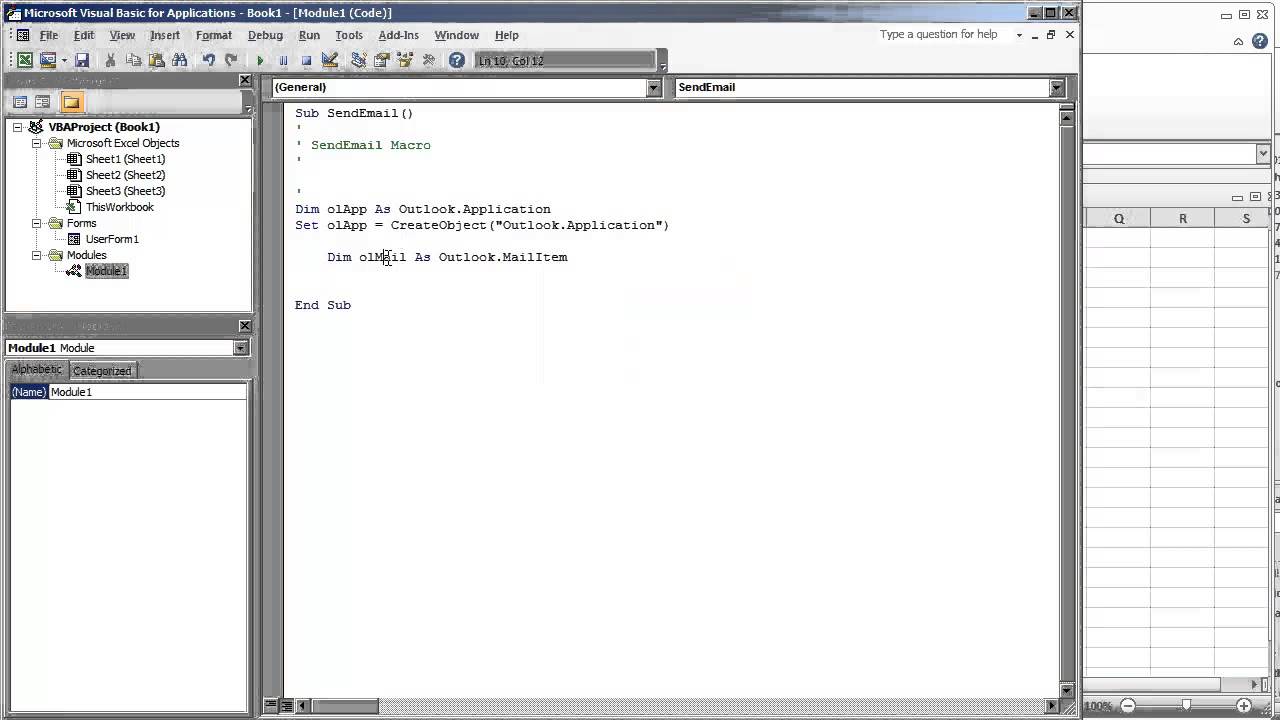Screen dimensions: 1280x720
Task: Select UserForm1 in project tree
Action: [x=112, y=239]
